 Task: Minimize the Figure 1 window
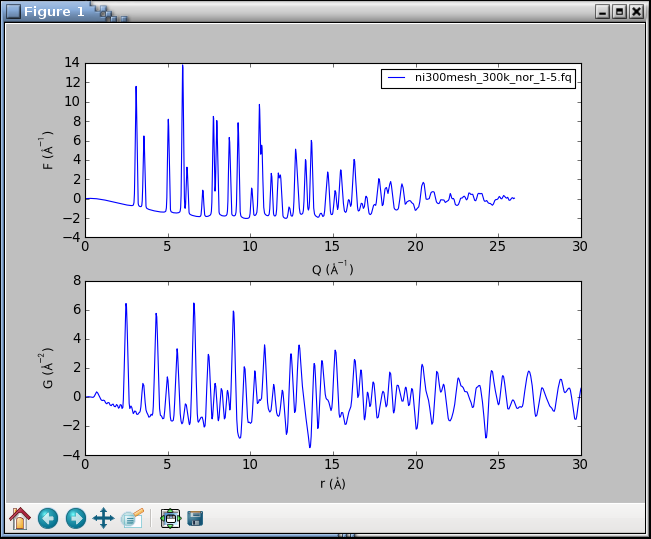(x=602, y=11)
